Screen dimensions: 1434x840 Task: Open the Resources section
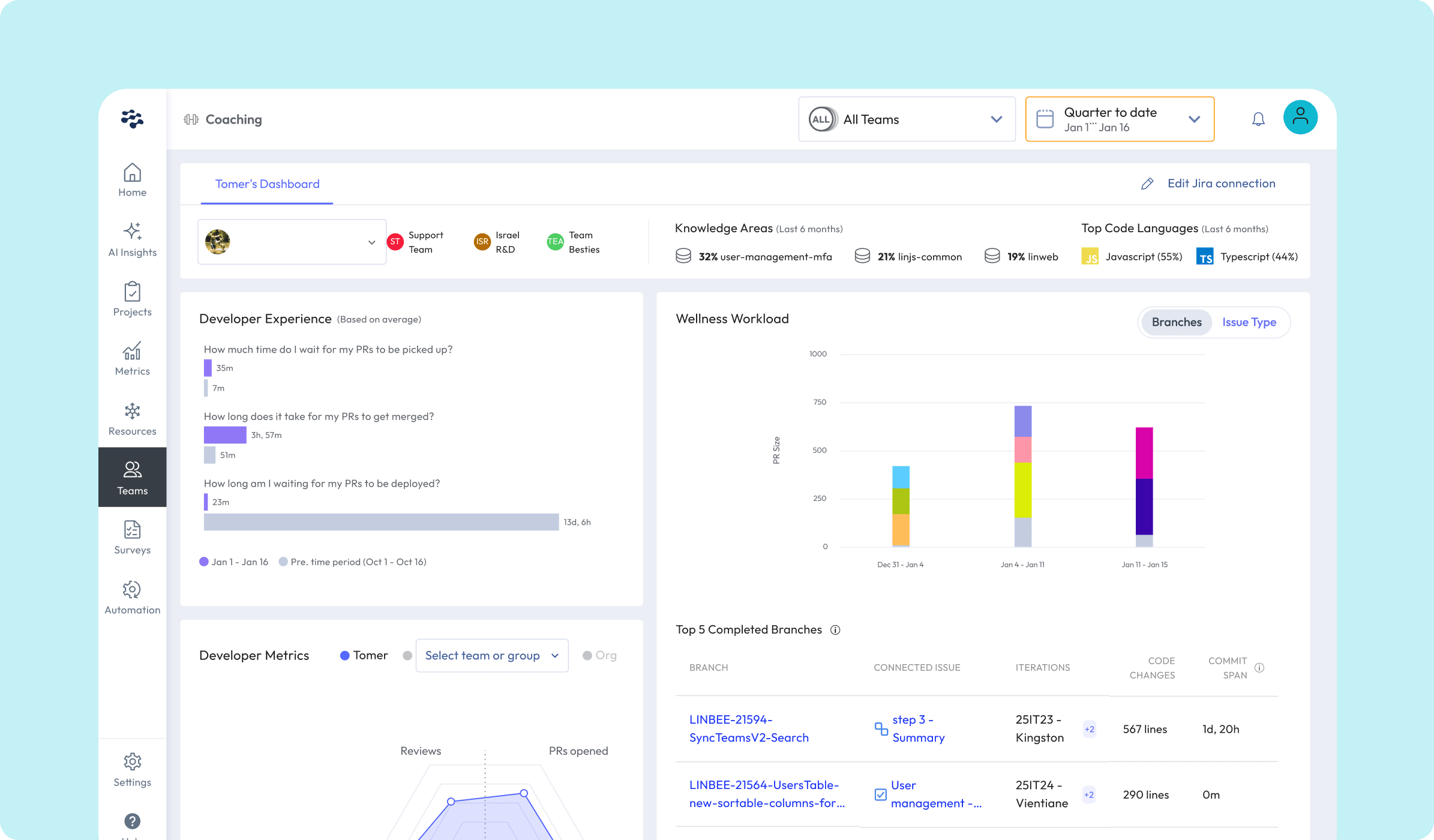coord(132,418)
